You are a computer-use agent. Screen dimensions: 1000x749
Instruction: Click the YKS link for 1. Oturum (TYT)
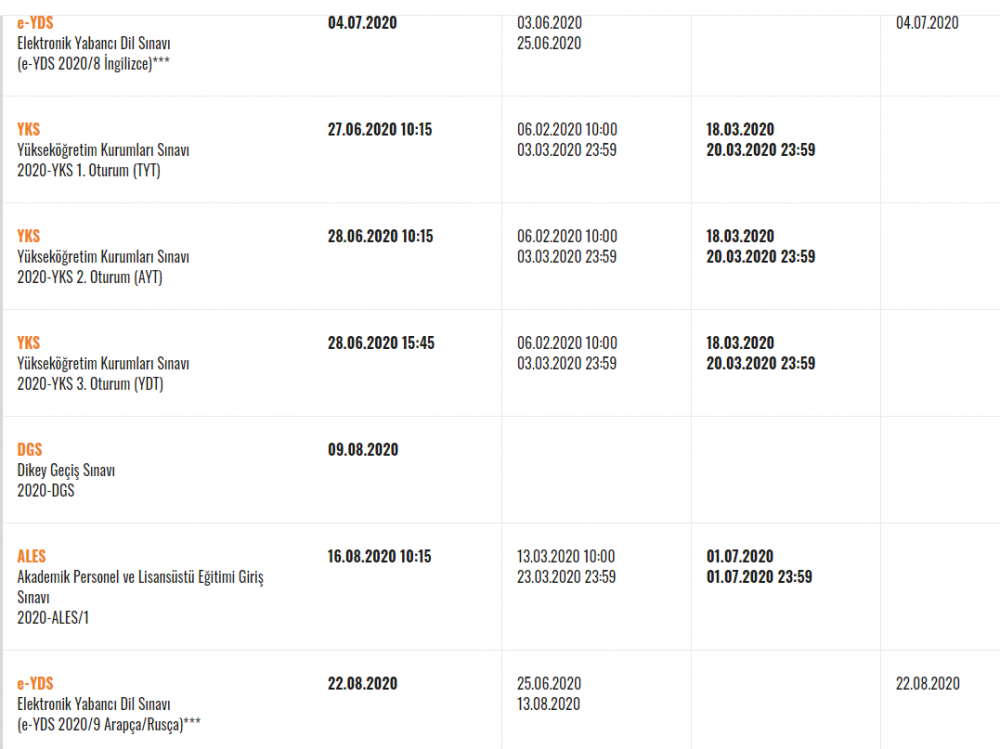coord(29,130)
